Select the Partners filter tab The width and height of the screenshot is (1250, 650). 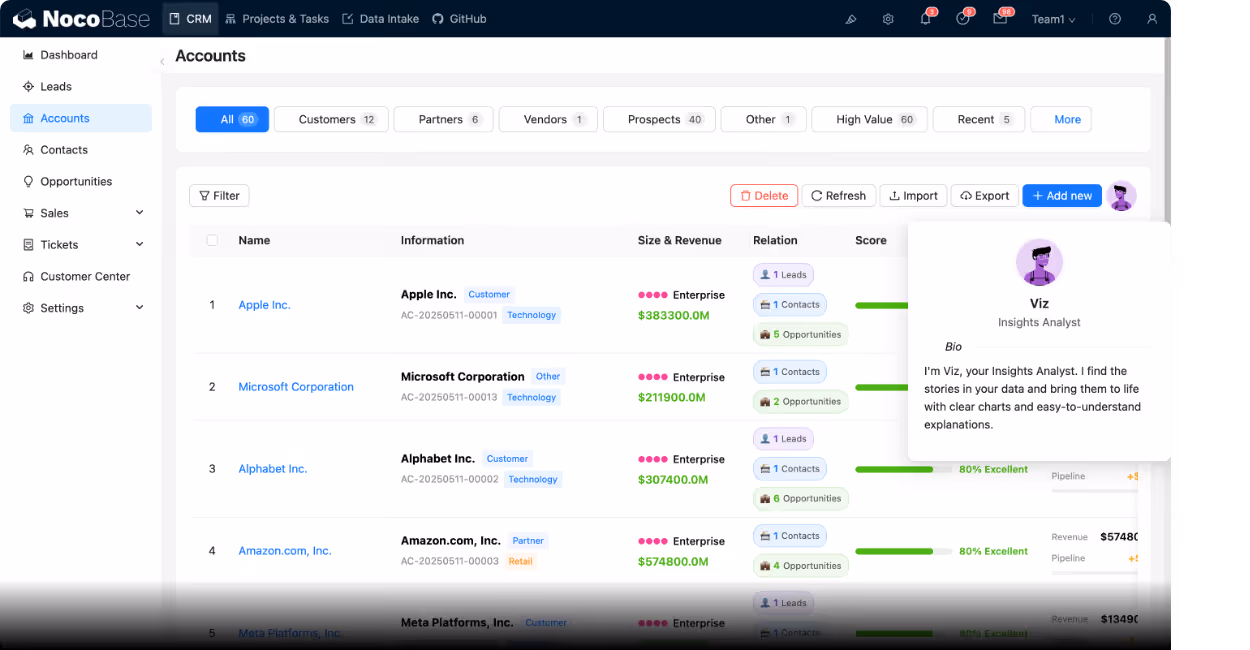[443, 120]
